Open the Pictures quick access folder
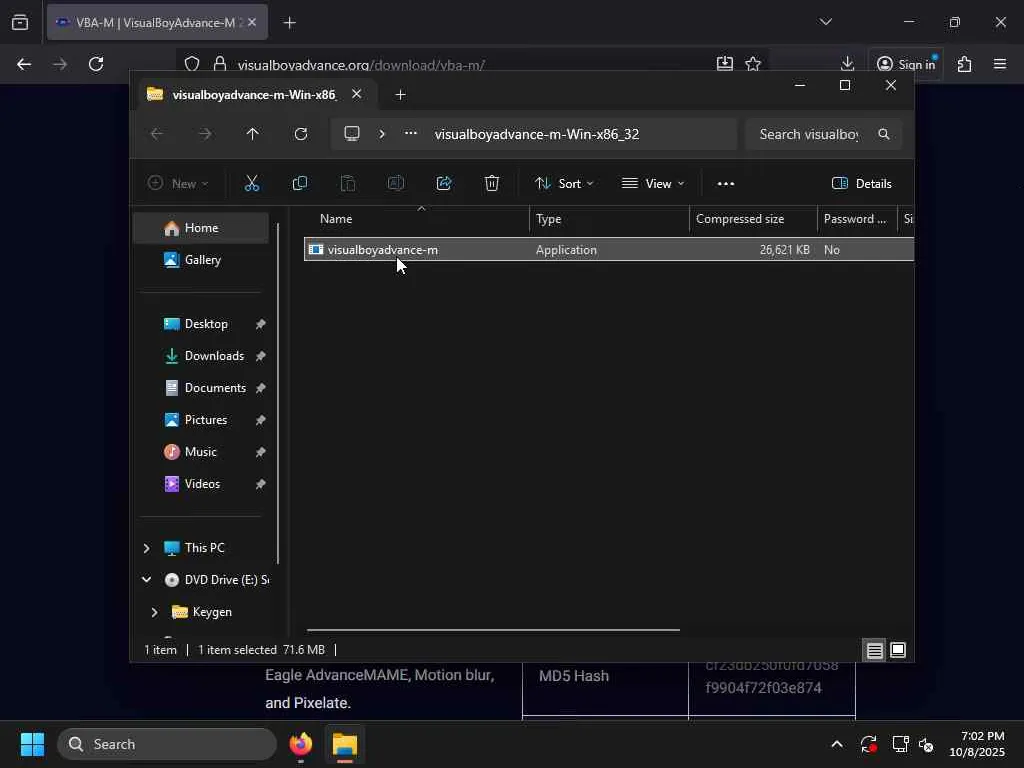 [206, 420]
